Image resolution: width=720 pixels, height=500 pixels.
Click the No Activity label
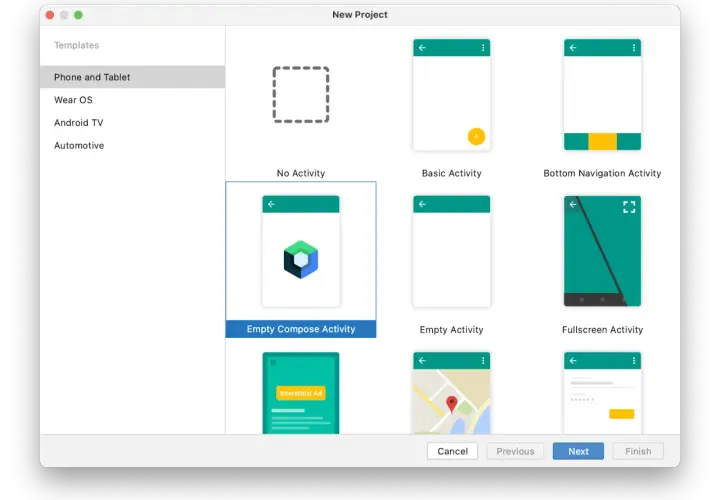(x=301, y=173)
